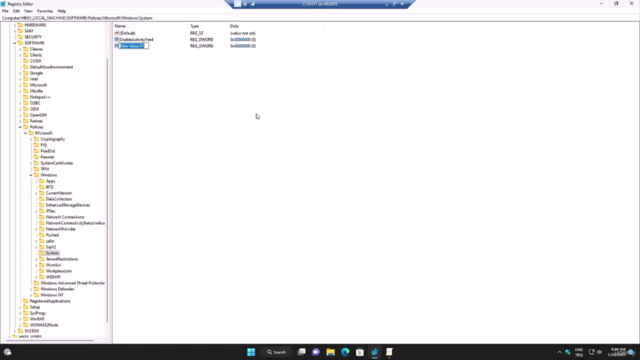This screenshot has height=360, width=640.
Task: Click the OpenSSH key folder icon
Action: click(x=26, y=115)
